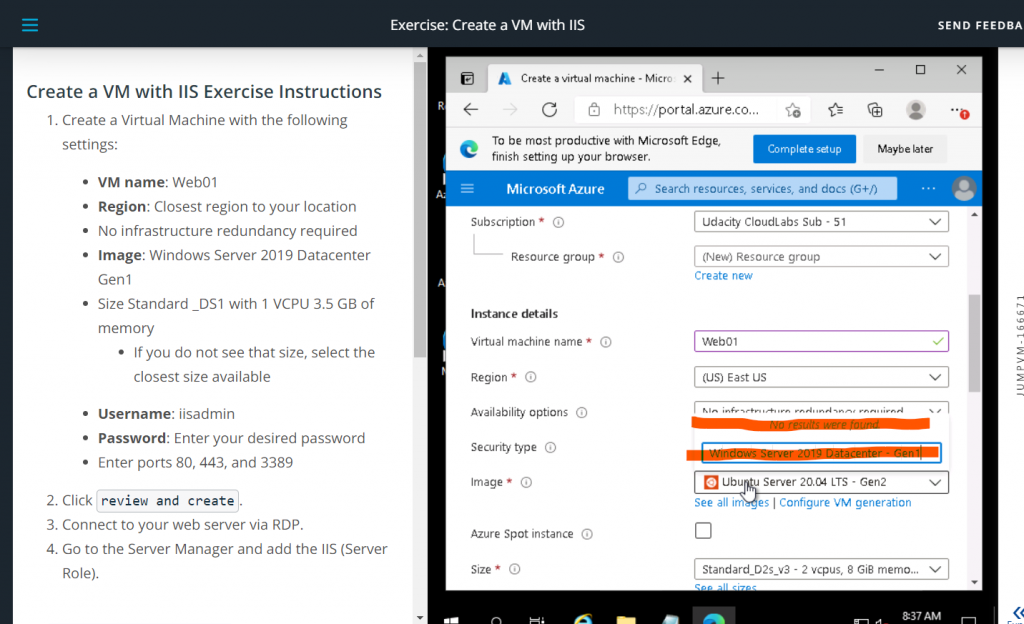Open the Azure account avatar menu
Image resolution: width=1024 pixels, height=624 pixels.
click(x=964, y=189)
